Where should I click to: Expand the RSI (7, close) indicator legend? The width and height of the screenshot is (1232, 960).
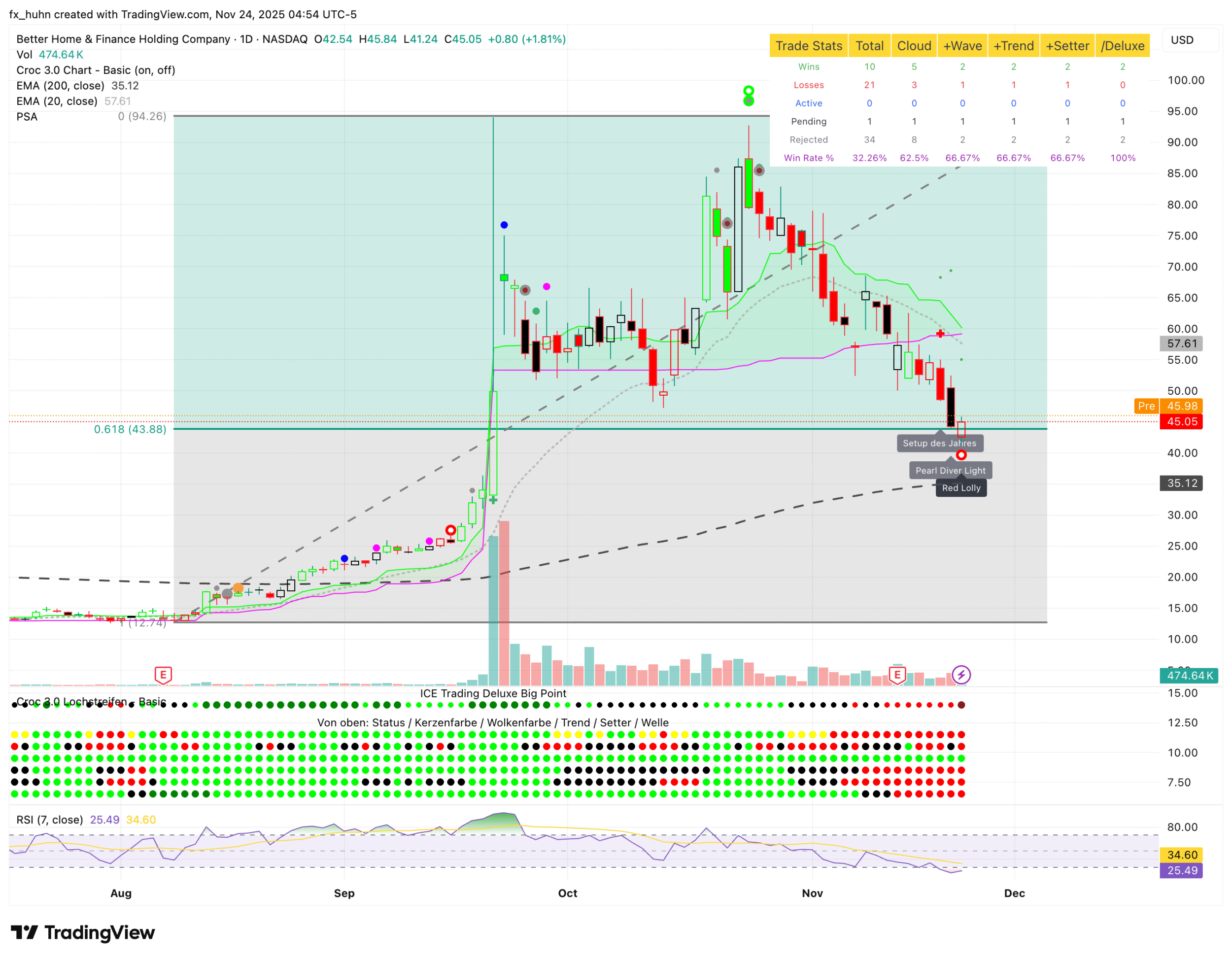[50, 820]
